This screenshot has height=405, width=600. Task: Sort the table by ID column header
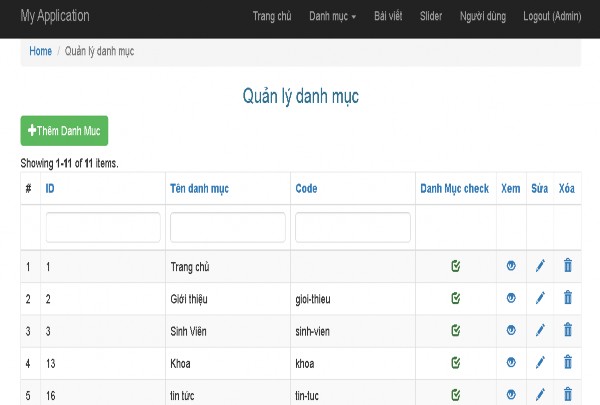50,188
